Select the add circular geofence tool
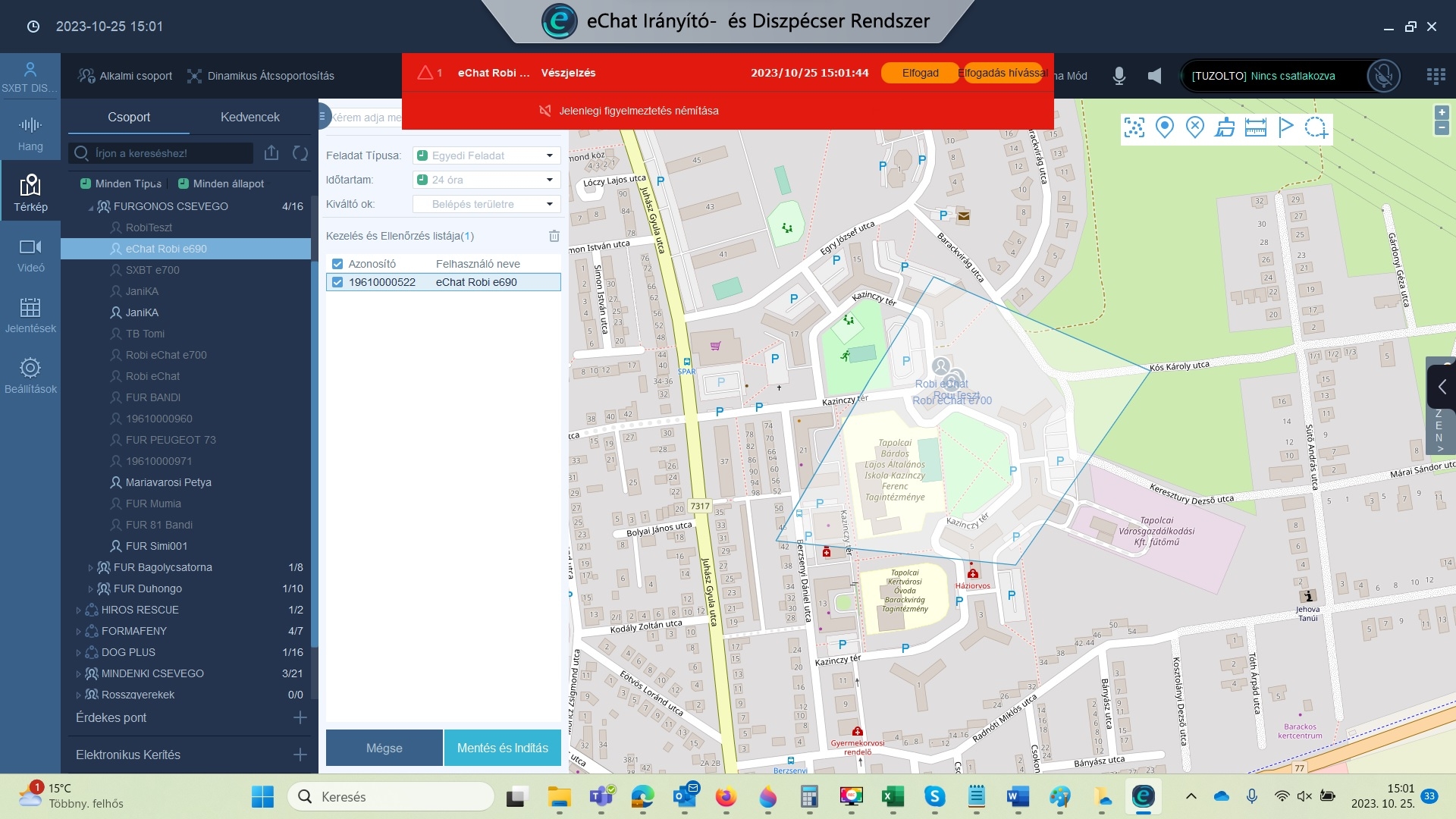 click(x=1316, y=127)
